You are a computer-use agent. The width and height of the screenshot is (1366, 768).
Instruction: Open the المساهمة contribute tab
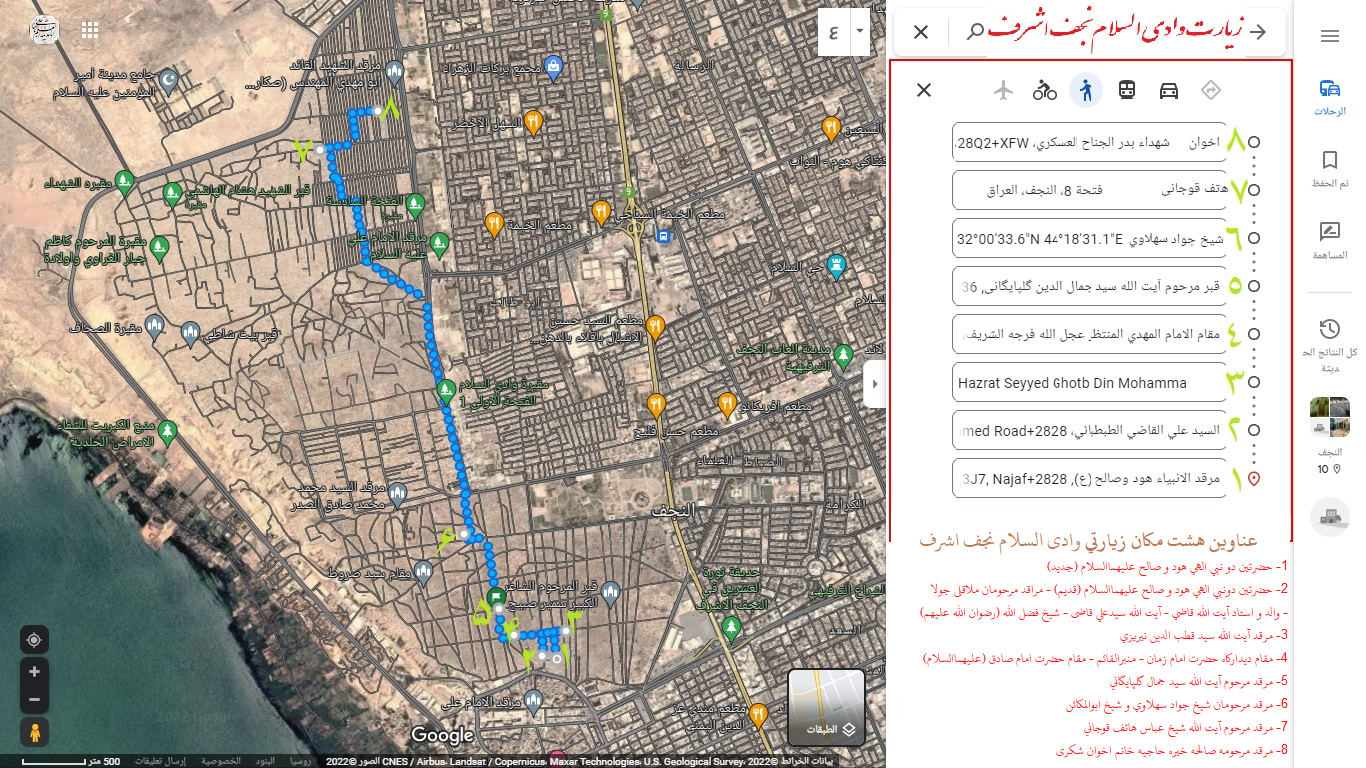pos(1329,241)
